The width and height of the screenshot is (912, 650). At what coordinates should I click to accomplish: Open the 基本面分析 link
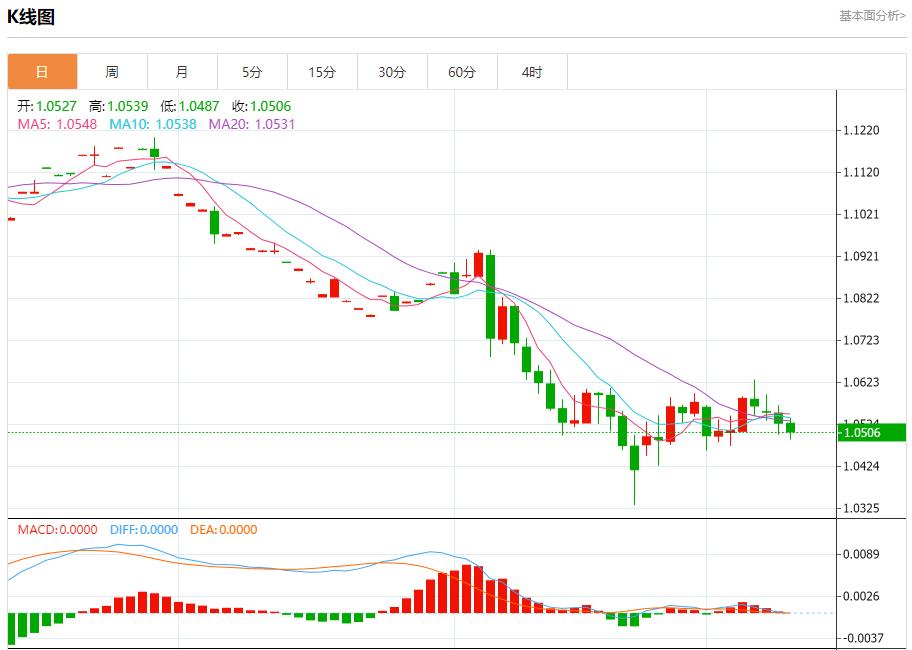(x=871, y=16)
